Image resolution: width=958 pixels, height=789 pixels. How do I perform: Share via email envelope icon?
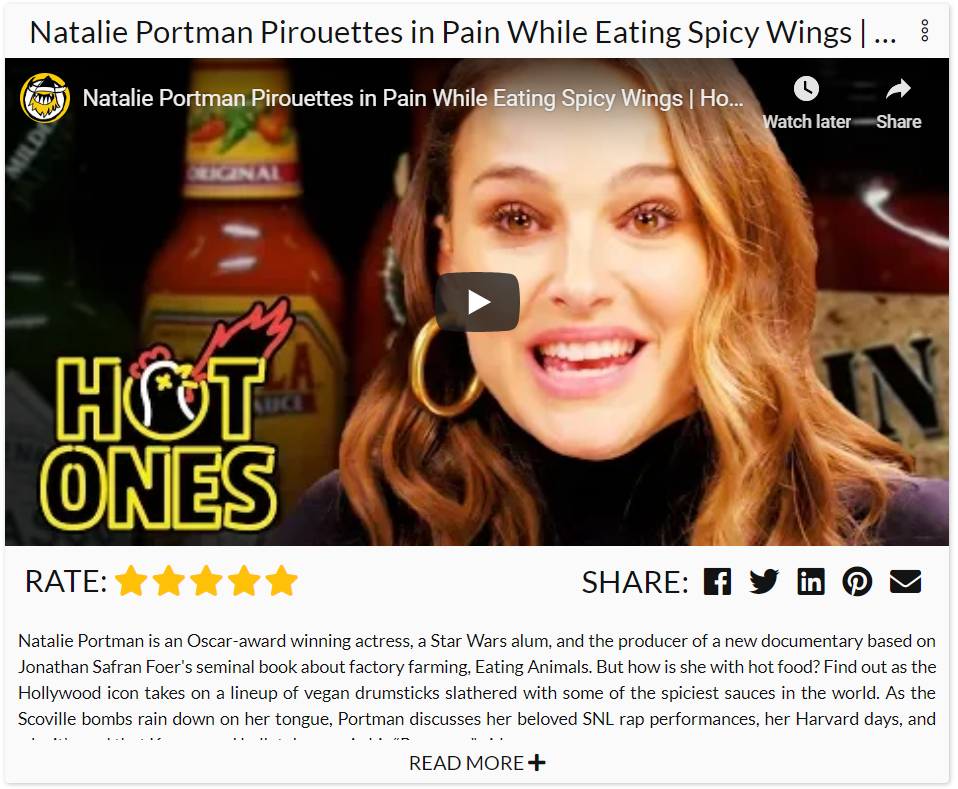pos(905,581)
